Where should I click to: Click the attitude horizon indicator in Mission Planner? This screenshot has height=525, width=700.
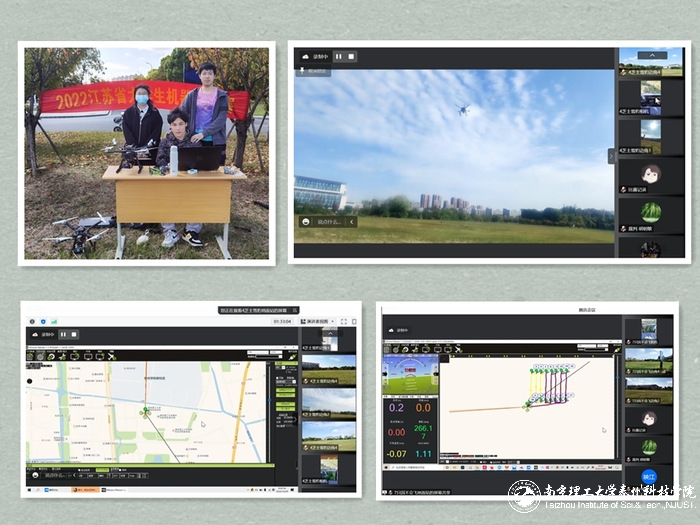point(411,376)
